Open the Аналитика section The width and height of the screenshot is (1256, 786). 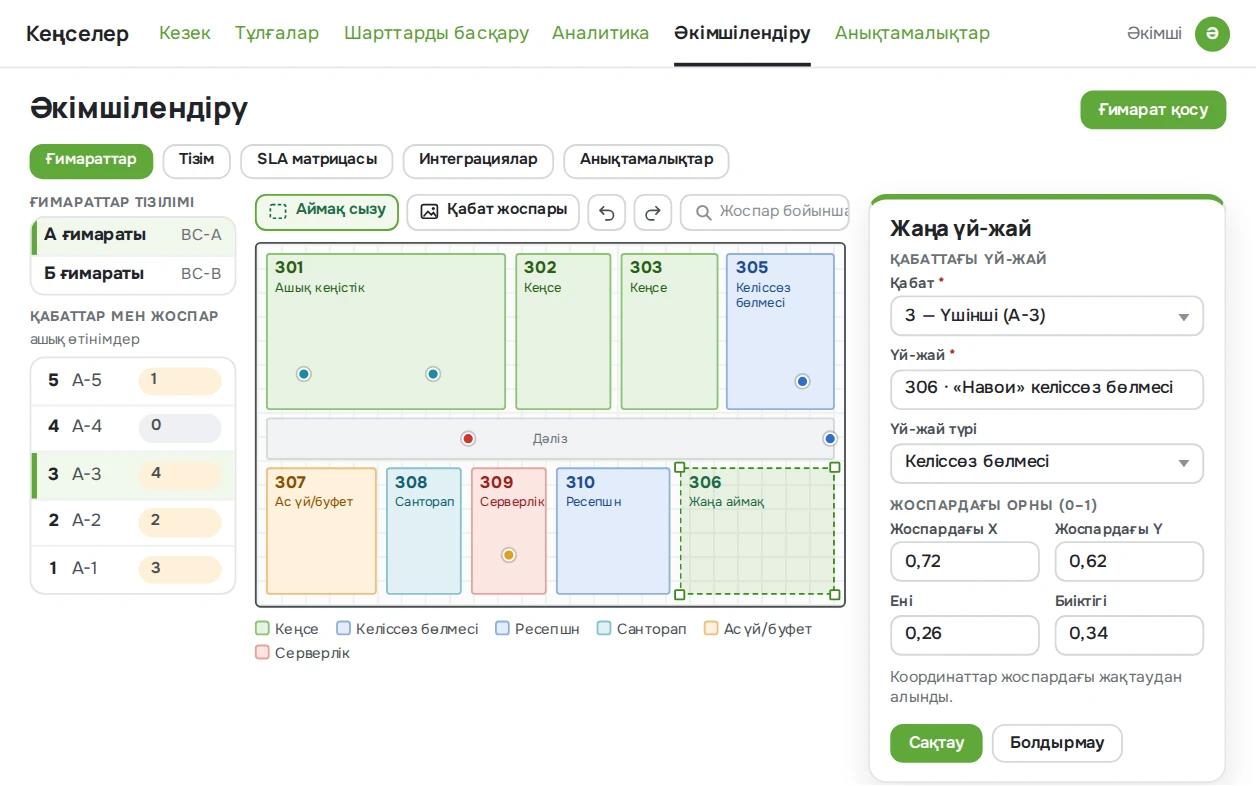click(601, 34)
